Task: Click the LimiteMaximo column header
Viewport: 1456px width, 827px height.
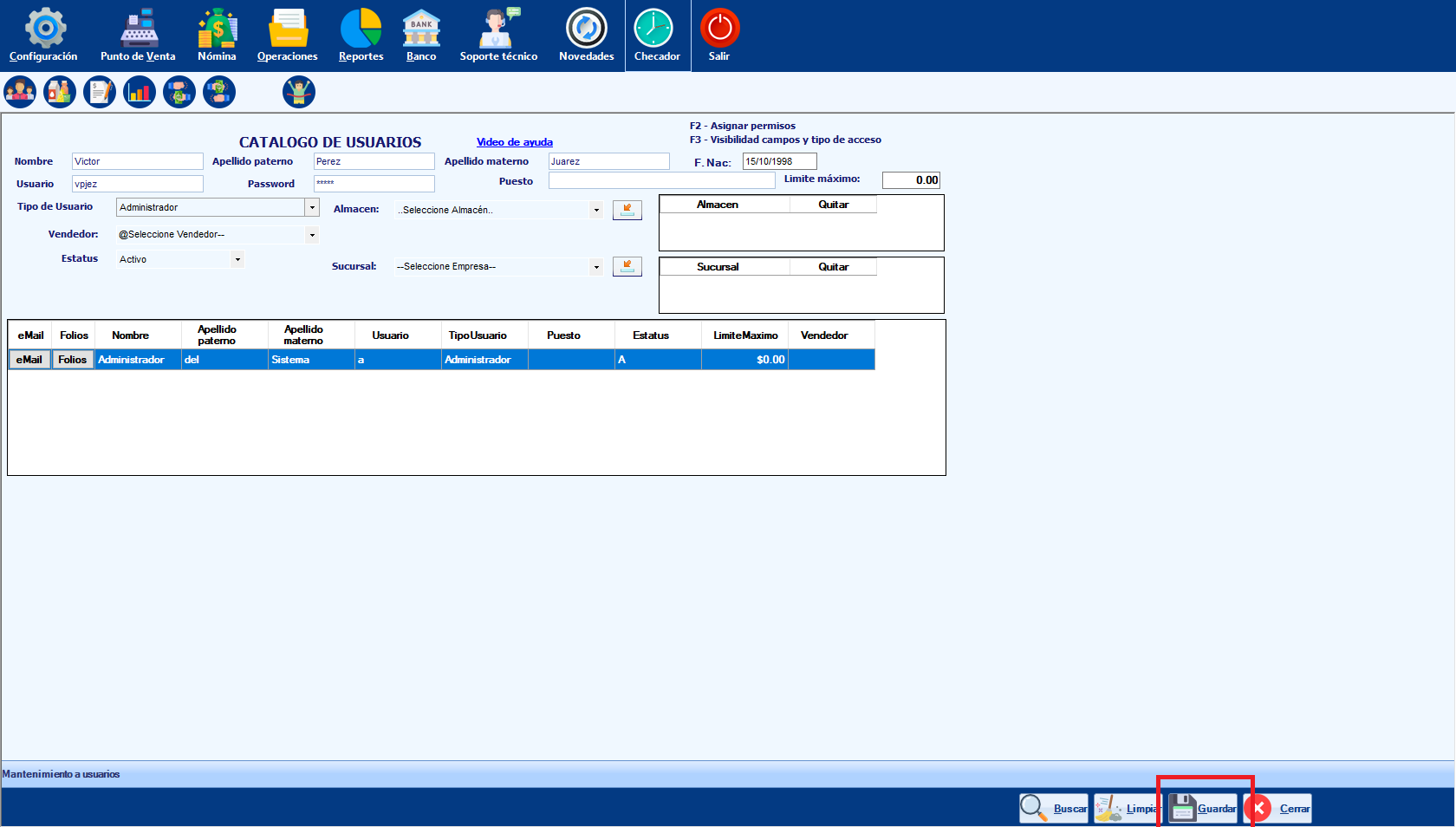Action: click(745, 335)
